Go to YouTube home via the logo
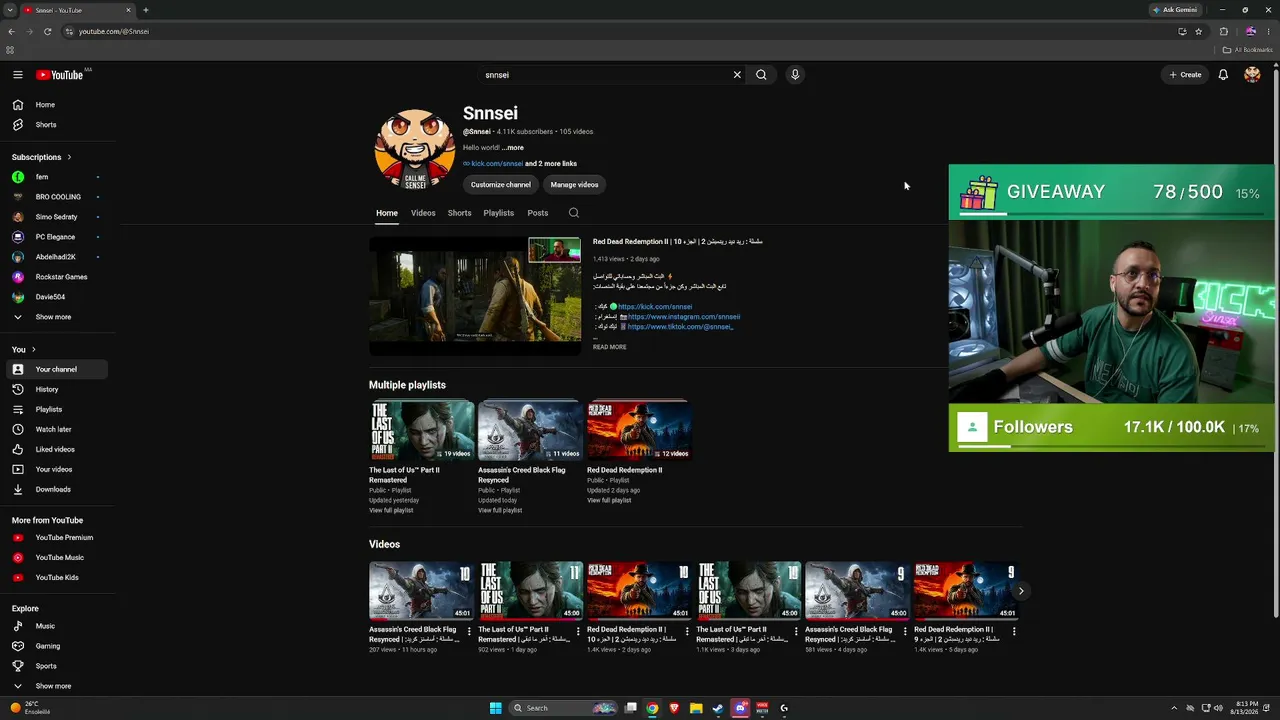Screen dimensions: 1280x720 60,75
